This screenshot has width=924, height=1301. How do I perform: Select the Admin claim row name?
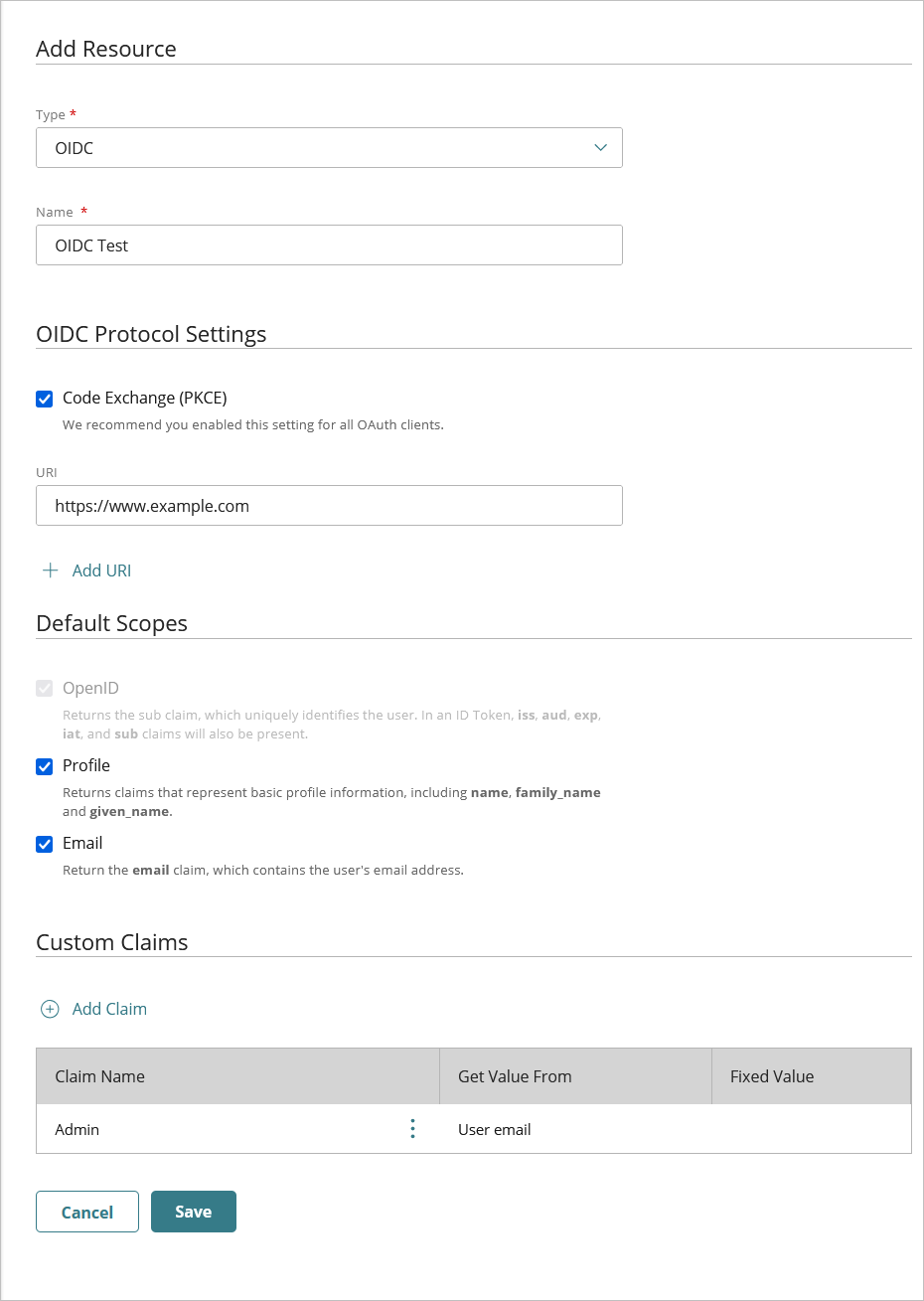coord(77,1130)
